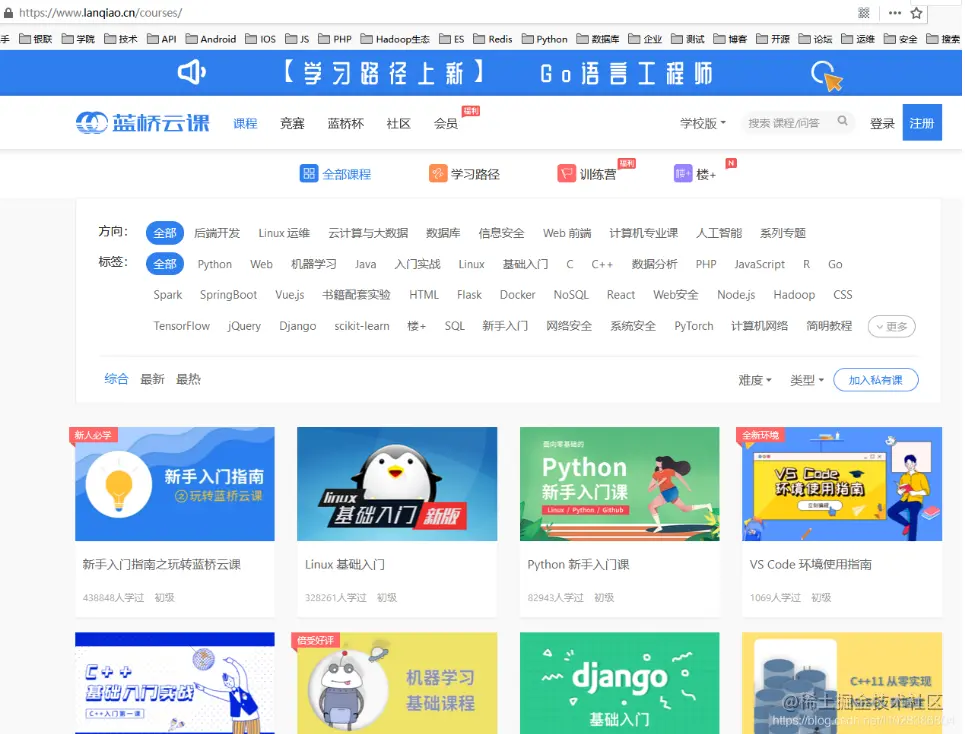Click the 训练营 red flag icon
Image resolution: width=965 pixels, height=734 pixels.
point(566,174)
